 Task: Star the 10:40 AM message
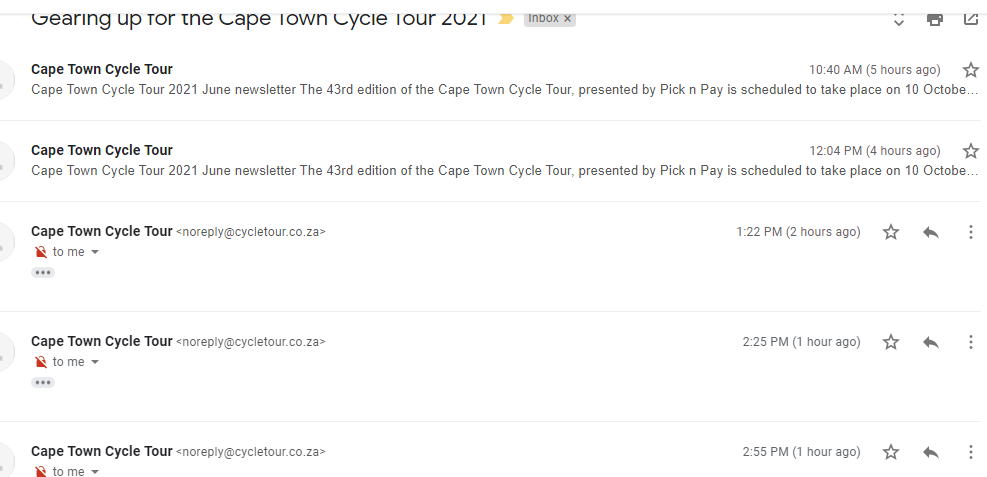pos(970,70)
